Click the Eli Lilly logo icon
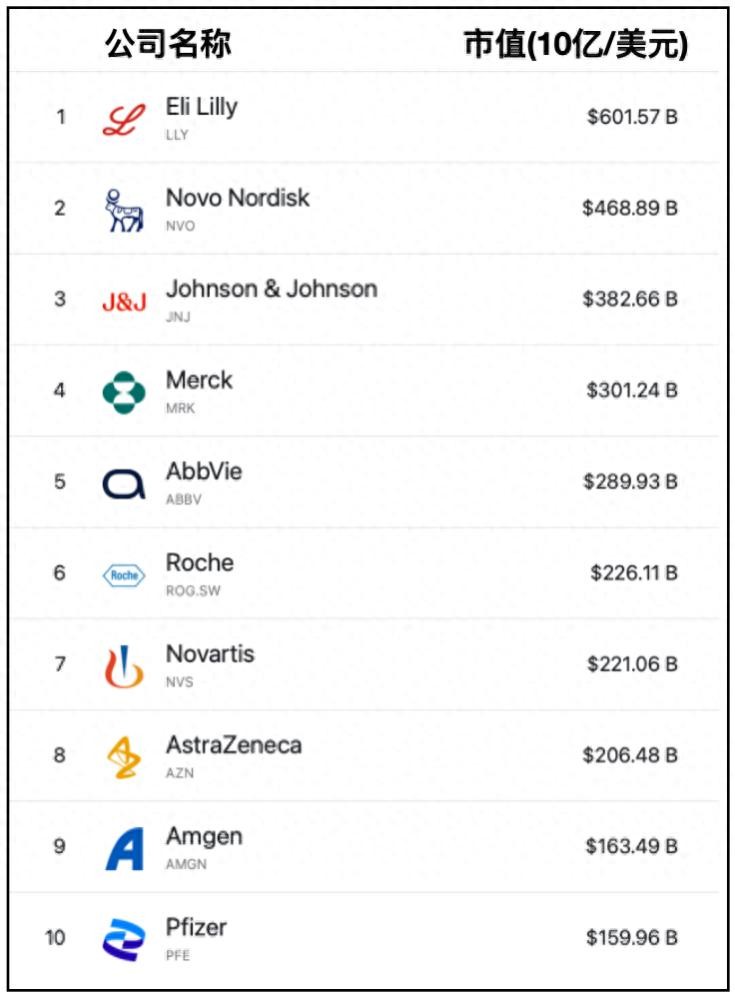735x999 pixels. [x=124, y=119]
